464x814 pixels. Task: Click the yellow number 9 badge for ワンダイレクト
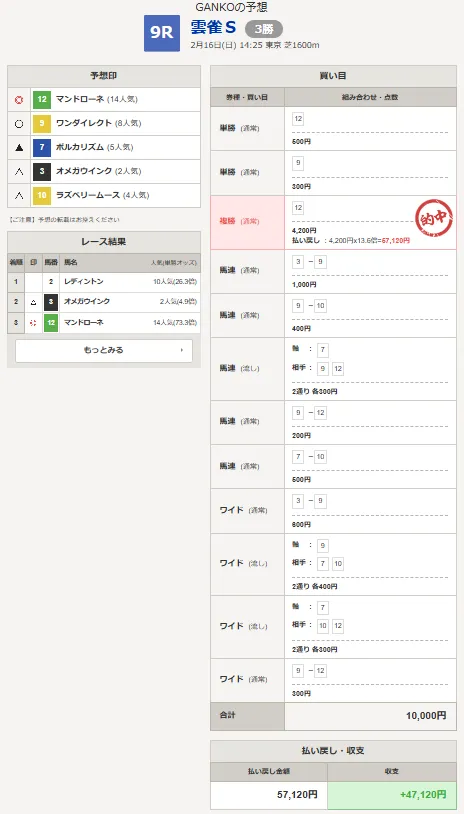tap(42, 124)
